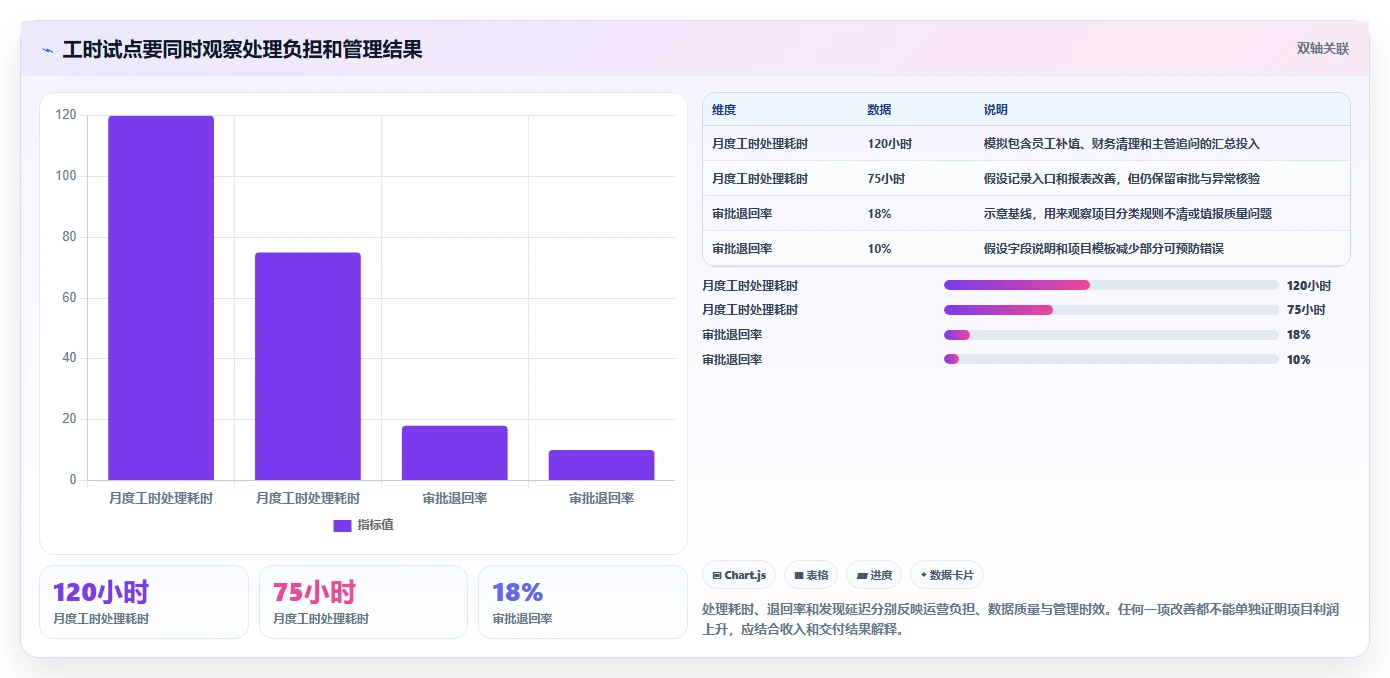Select the 数据卡片 tag chip
1390x678 pixels.
947,575
